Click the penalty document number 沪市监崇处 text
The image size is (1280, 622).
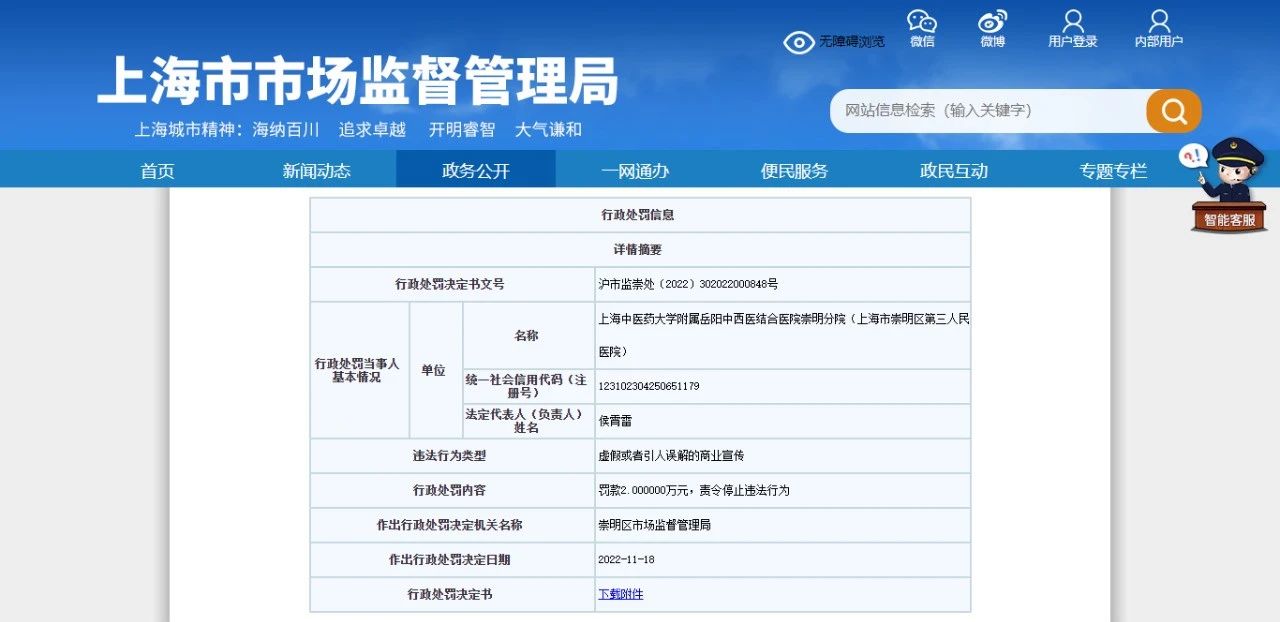click(x=687, y=284)
